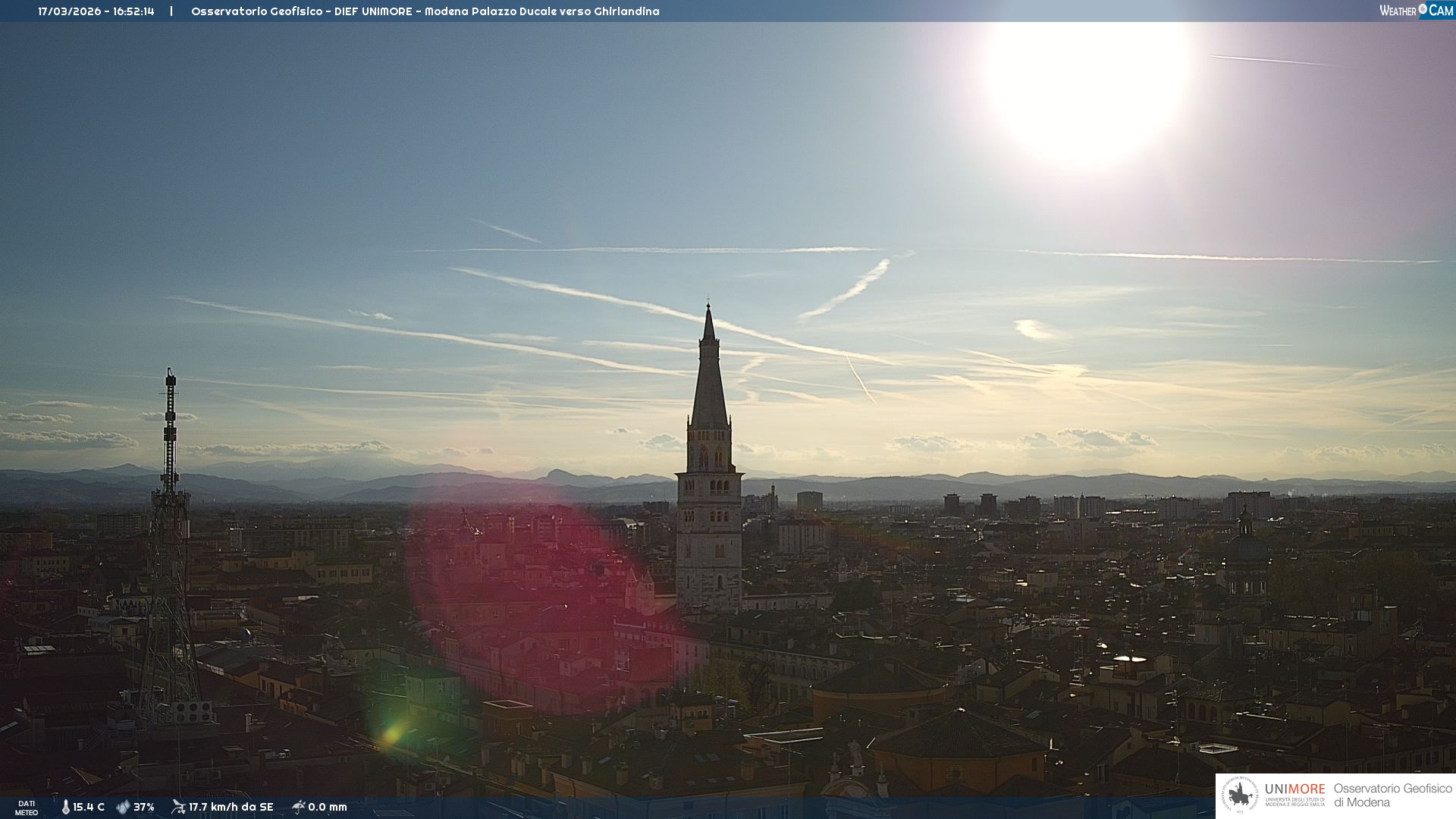The image size is (1456, 819).
Task: Click the thermometer temperature icon
Action: click(x=65, y=807)
